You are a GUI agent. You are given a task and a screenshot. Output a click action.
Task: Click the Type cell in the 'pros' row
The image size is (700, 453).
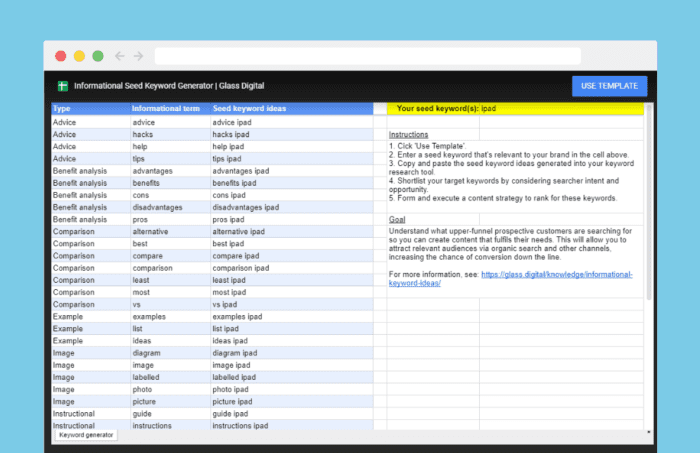91,219
